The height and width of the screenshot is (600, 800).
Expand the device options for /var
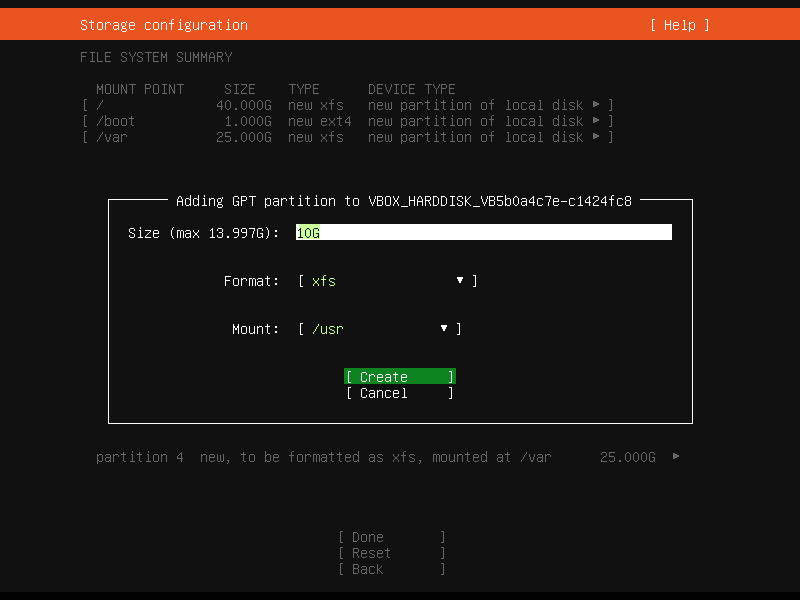coord(597,137)
